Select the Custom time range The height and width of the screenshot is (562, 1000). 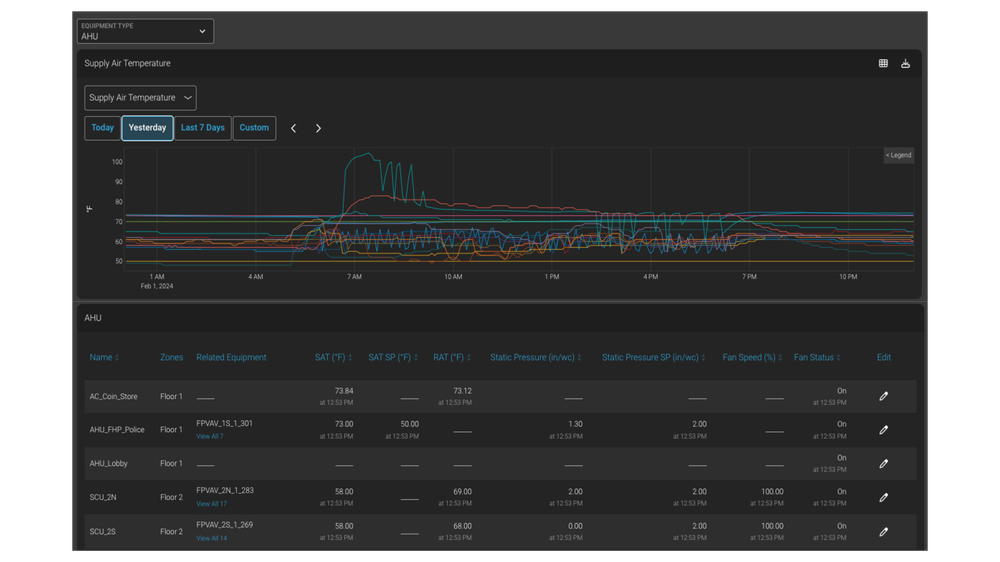click(x=254, y=128)
